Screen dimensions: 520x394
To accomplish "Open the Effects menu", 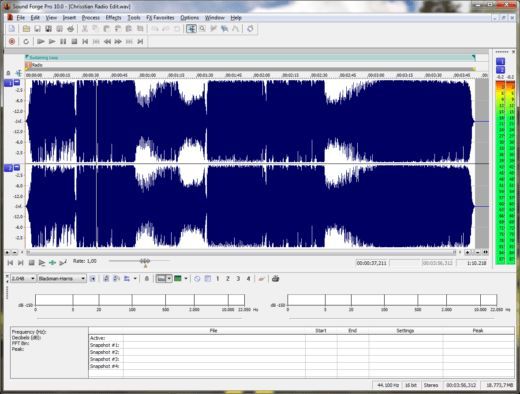I will [113, 18].
